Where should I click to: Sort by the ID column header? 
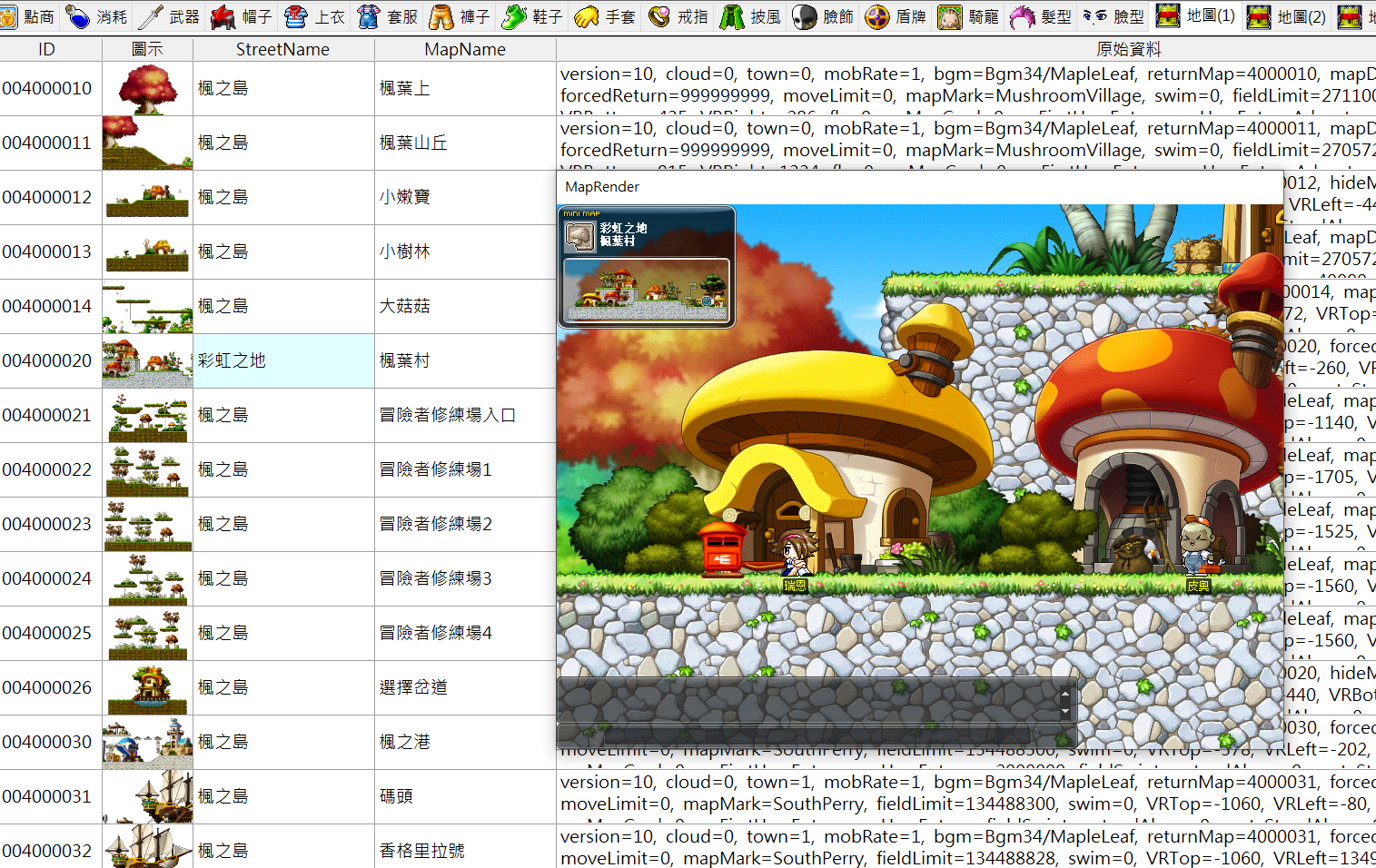pos(46,49)
